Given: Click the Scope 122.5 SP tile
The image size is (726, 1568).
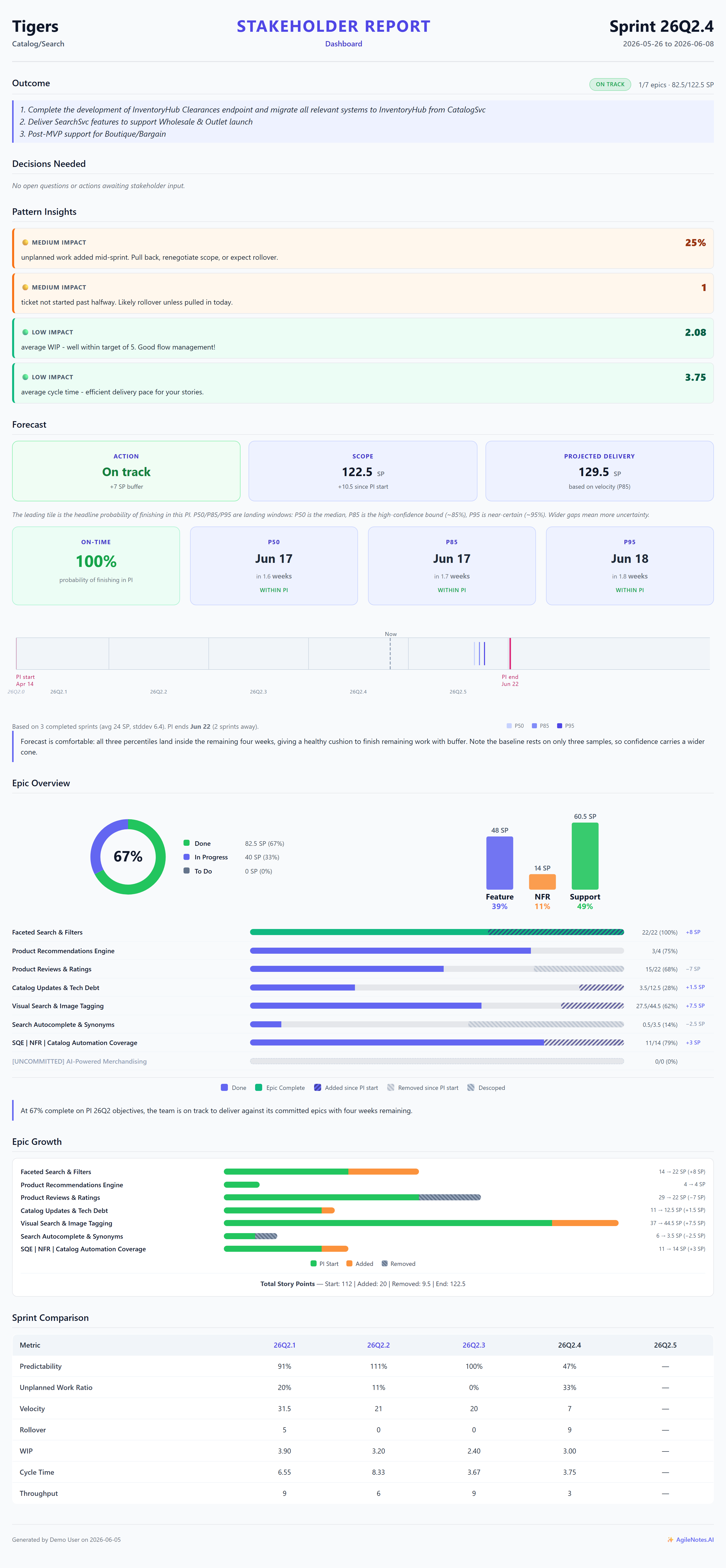Looking at the screenshot, I should point(363,471).
